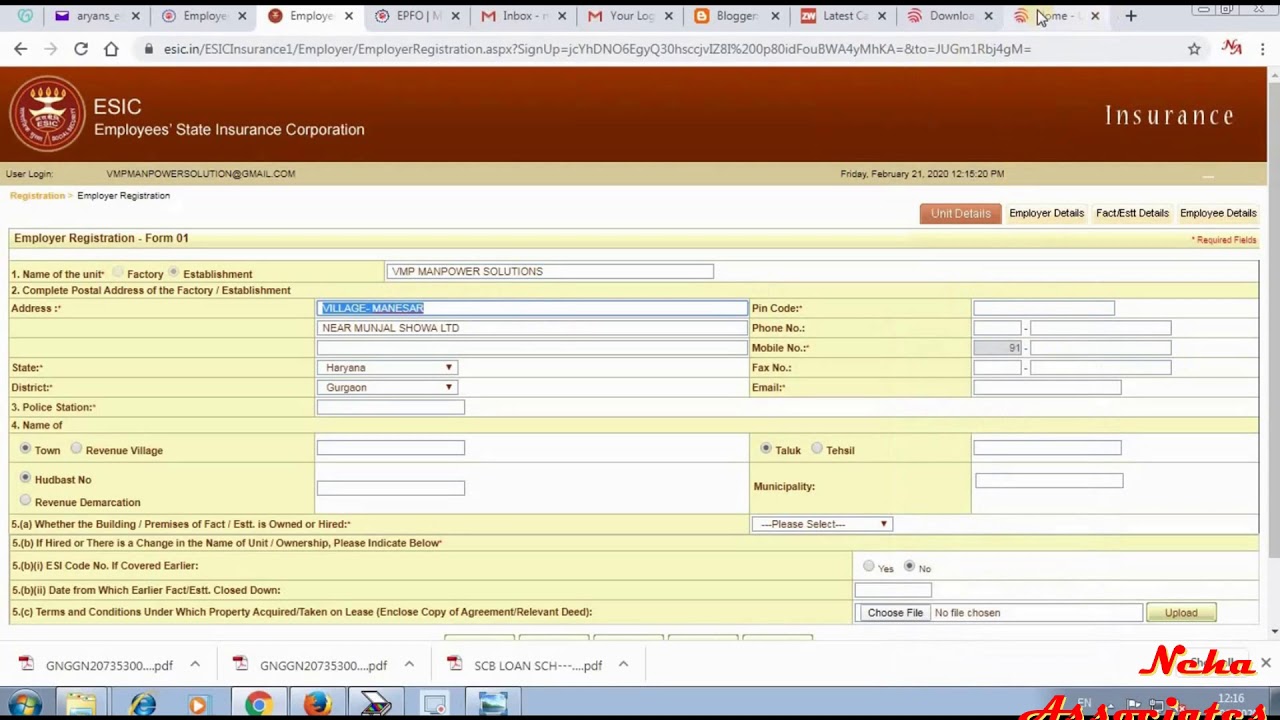Close the downloads bar
The width and height of the screenshot is (1280, 720).
1265,663
